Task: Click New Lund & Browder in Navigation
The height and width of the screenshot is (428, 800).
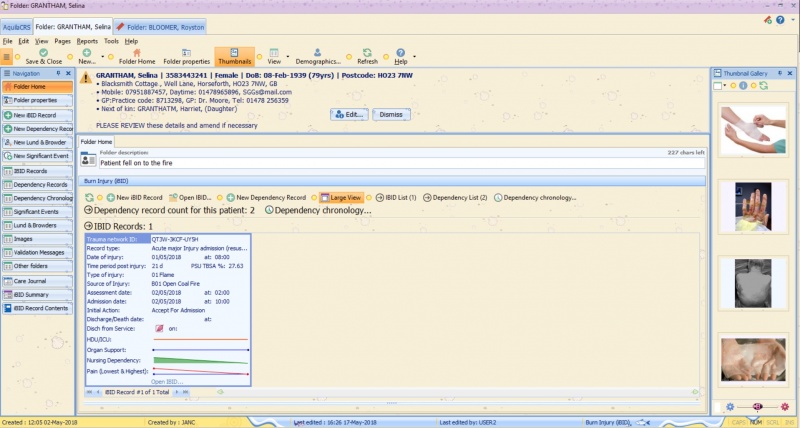Action: tap(38, 142)
